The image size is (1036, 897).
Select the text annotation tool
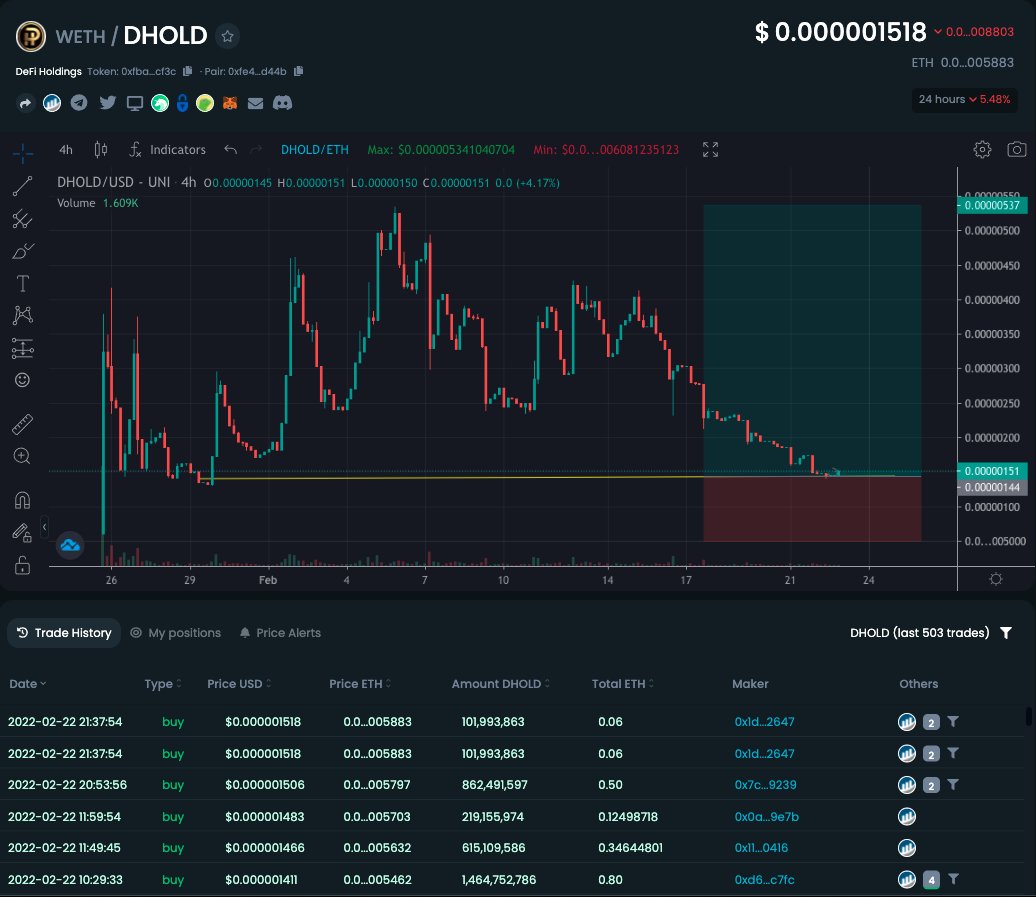22,283
